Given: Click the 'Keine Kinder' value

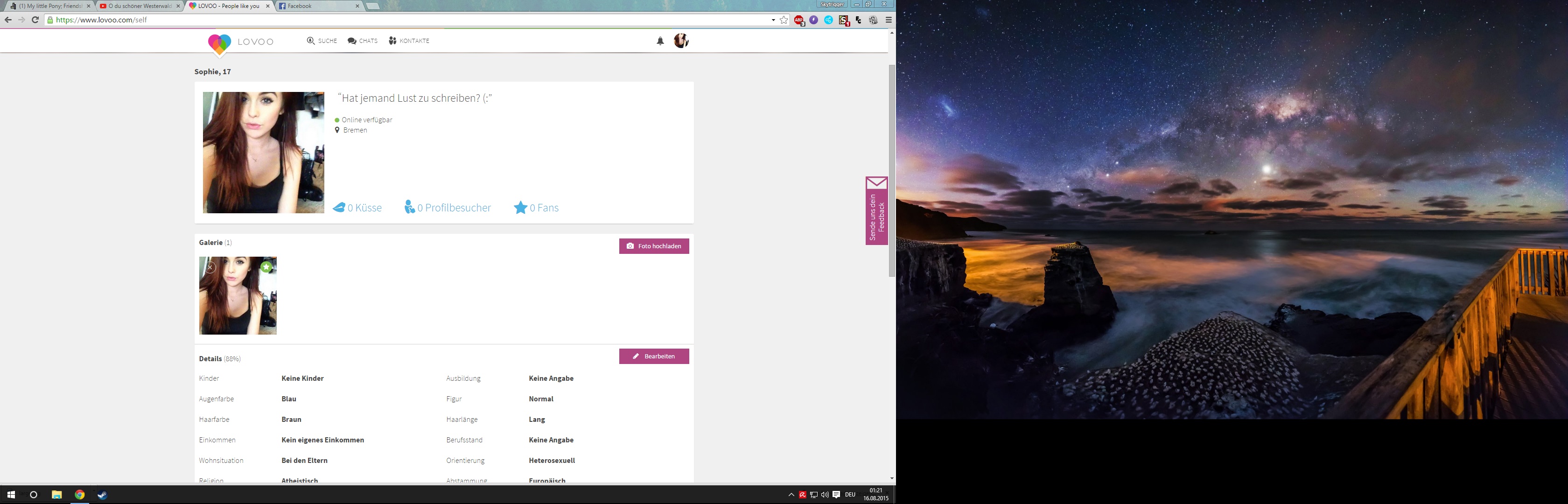Looking at the screenshot, I should pos(302,378).
